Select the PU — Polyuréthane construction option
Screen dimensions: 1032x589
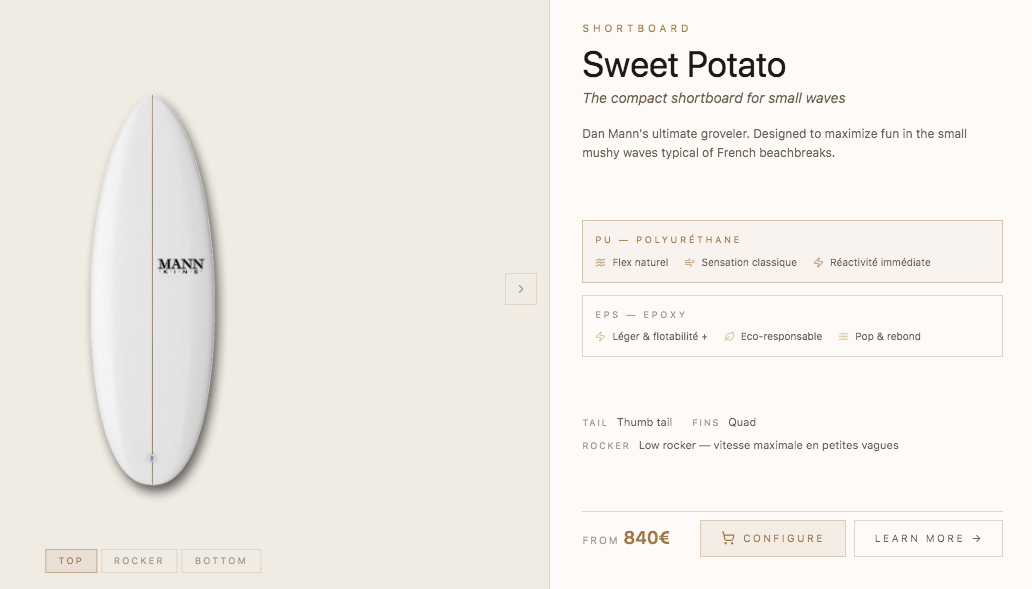pos(792,251)
